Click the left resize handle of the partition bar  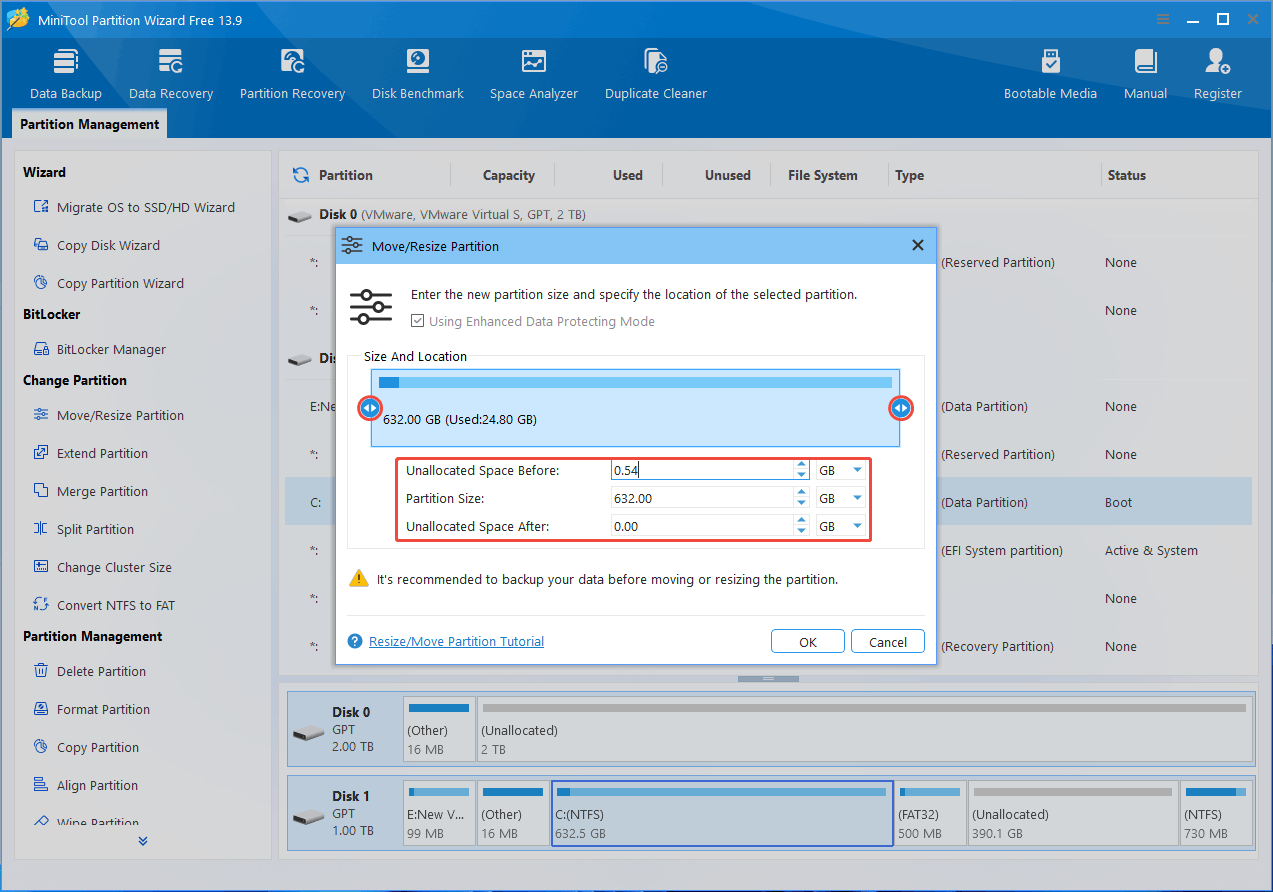click(370, 407)
